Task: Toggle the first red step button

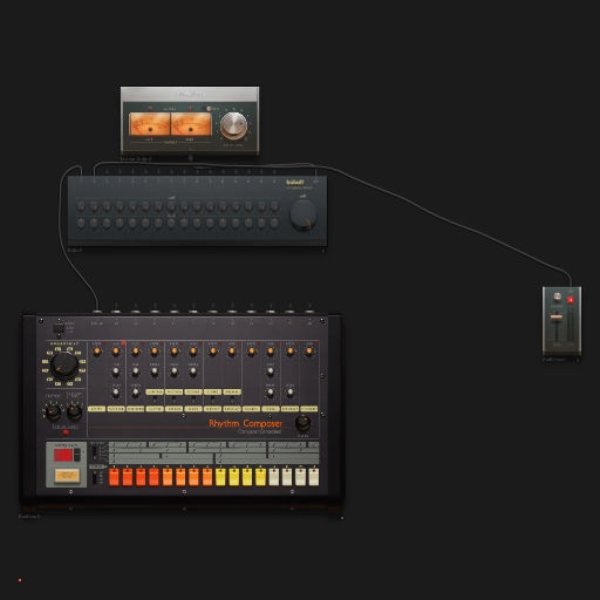Action: (x=114, y=477)
